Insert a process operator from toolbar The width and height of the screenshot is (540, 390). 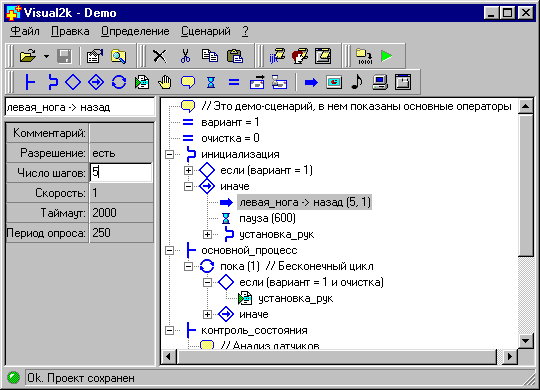pos(30,82)
